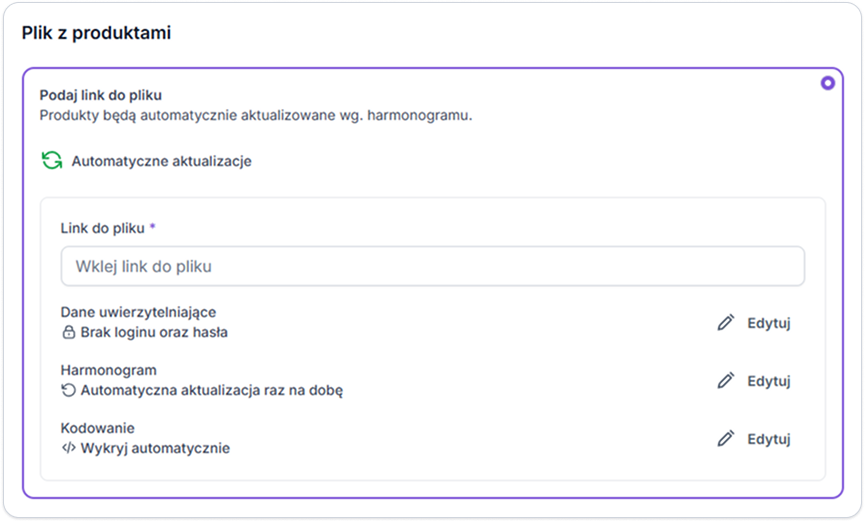865x522 pixels.
Task: Click into the Wklej link do pliku field
Action: point(432,266)
